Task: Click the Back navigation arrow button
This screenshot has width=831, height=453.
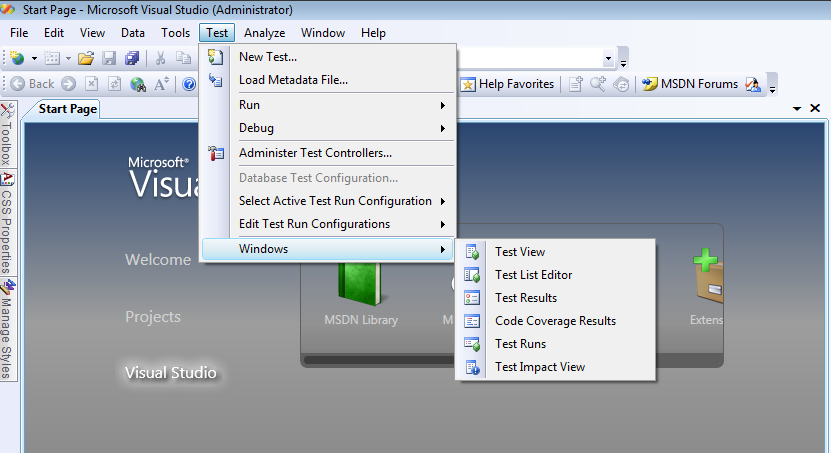Action: pos(32,84)
